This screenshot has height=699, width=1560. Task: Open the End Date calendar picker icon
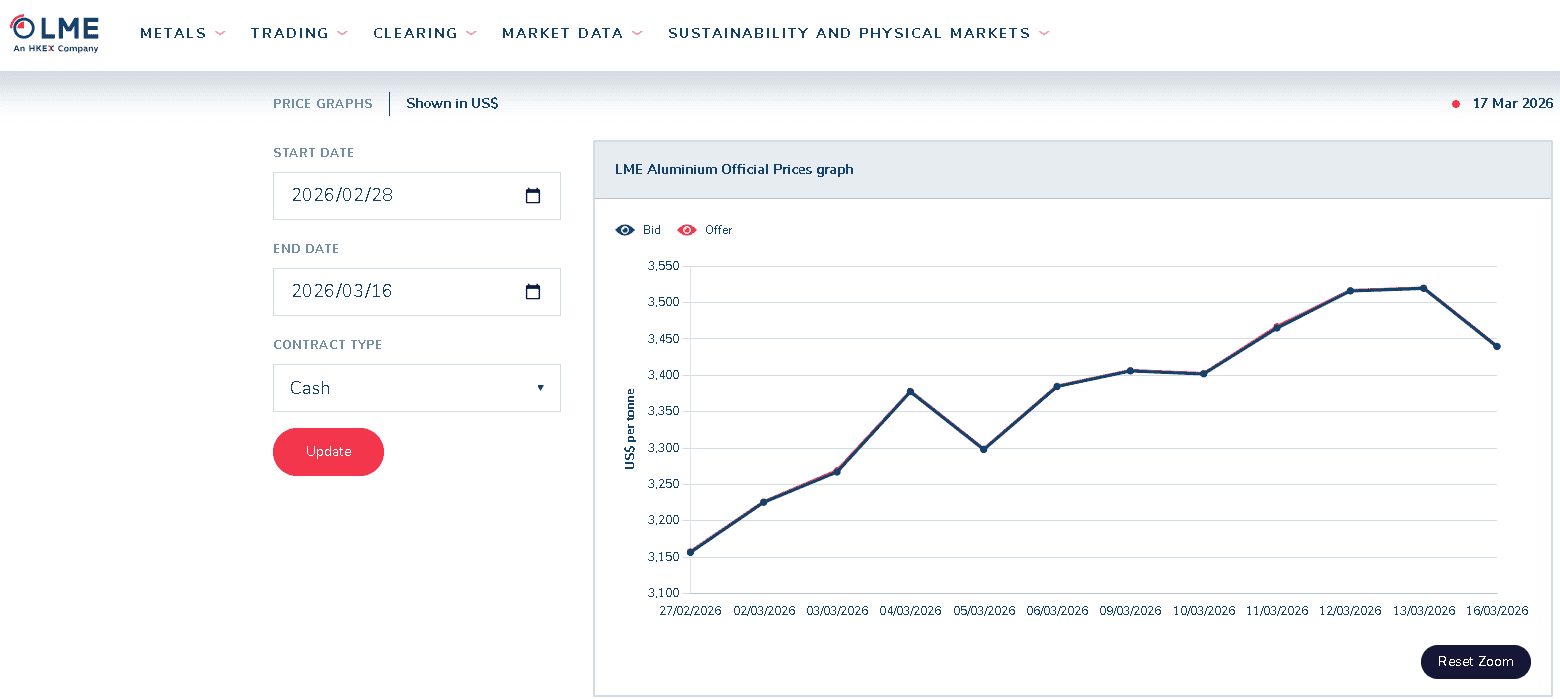pyautogui.click(x=533, y=292)
